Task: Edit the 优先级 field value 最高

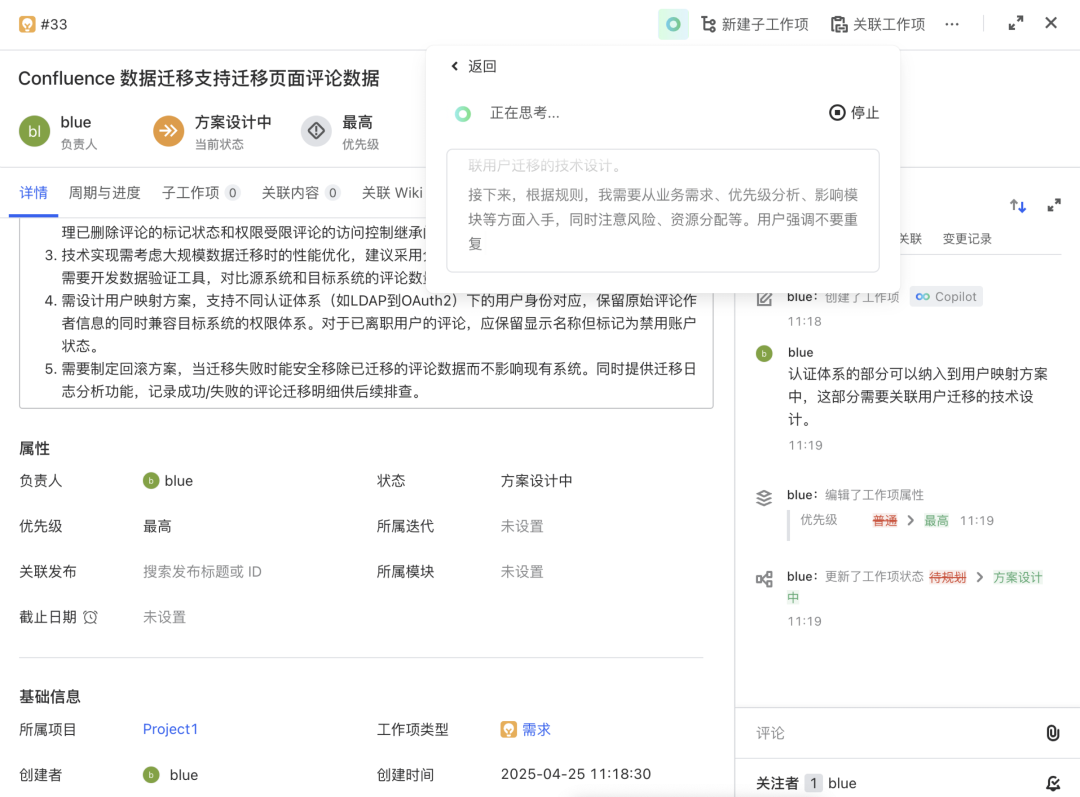Action: tap(157, 526)
